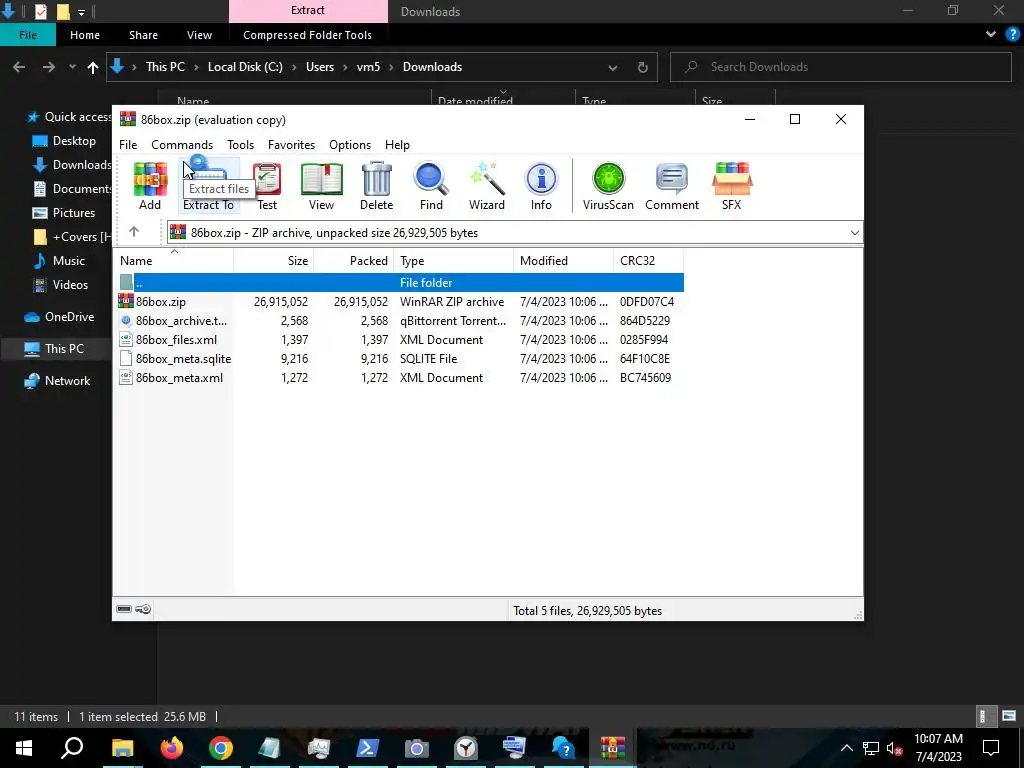
Task: Expand the address bar history dropdown
Action: pyautogui.click(x=613, y=67)
